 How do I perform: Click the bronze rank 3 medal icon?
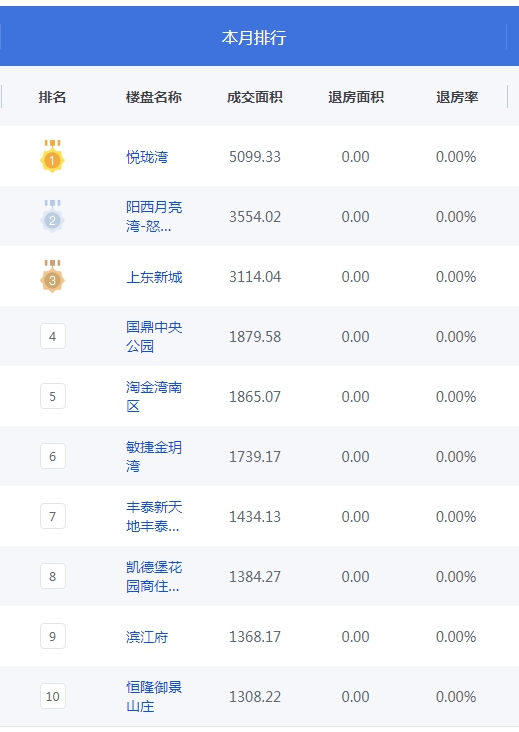(52, 276)
